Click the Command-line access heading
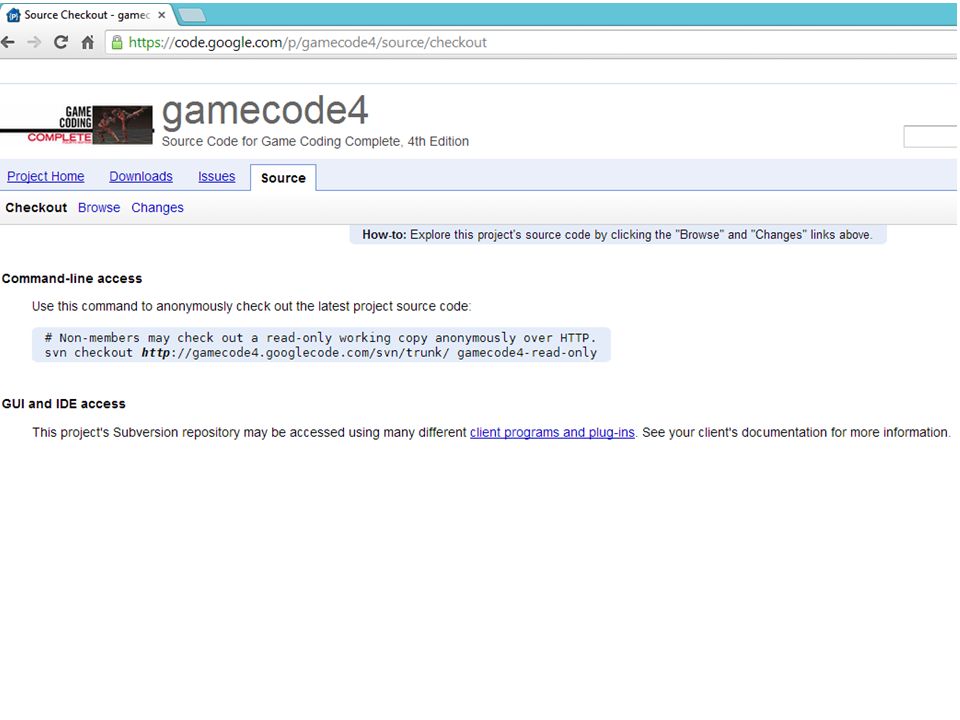 pyautogui.click(x=72, y=279)
